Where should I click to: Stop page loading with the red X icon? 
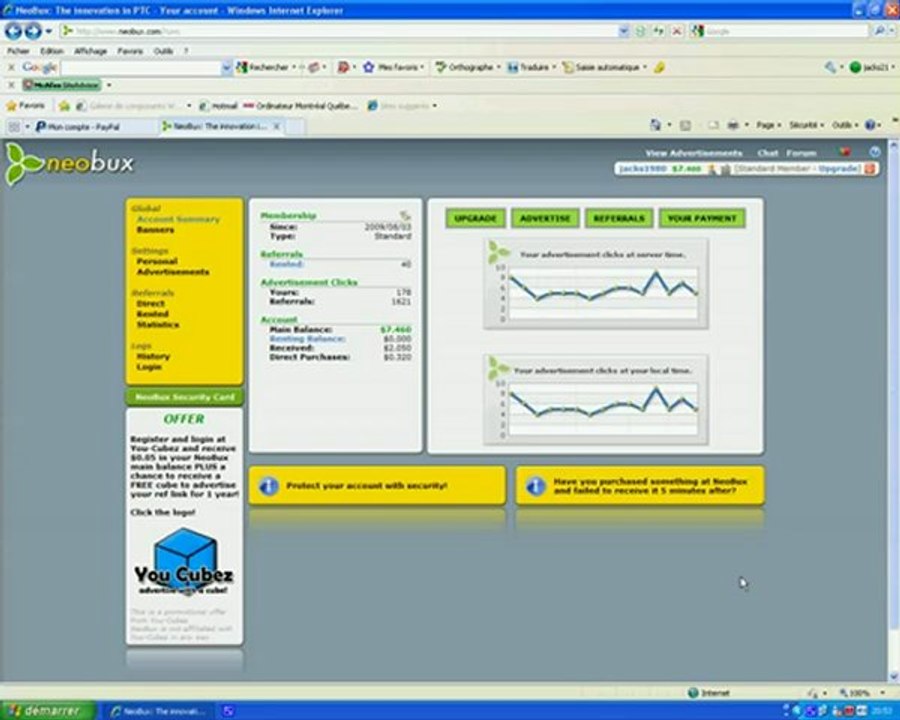tap(677, 31)
